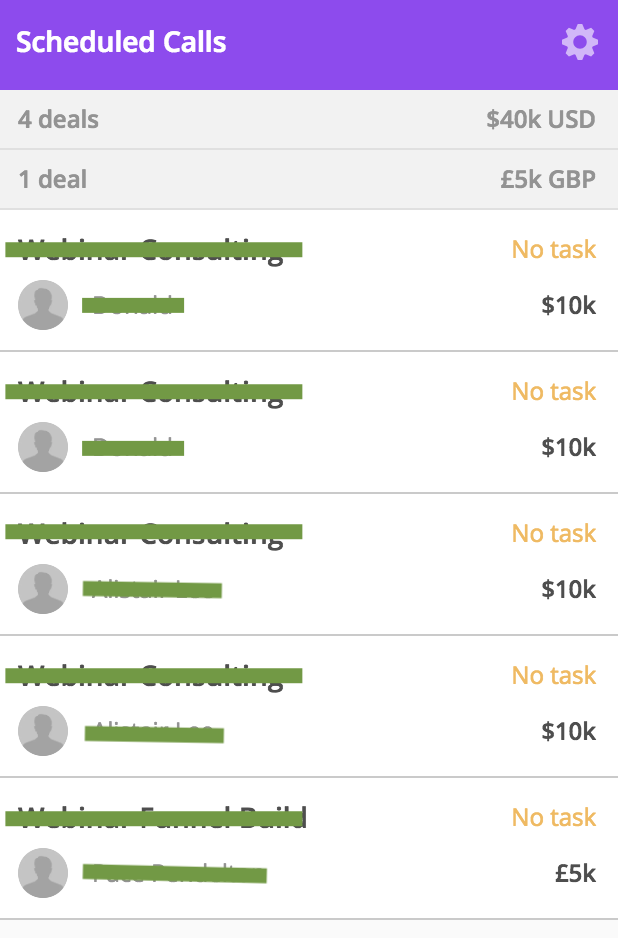Click the fourth deal's contact avatar
The height and width of the screenshot is (938, 618).
pyautogui.click(x=42, y=731)
